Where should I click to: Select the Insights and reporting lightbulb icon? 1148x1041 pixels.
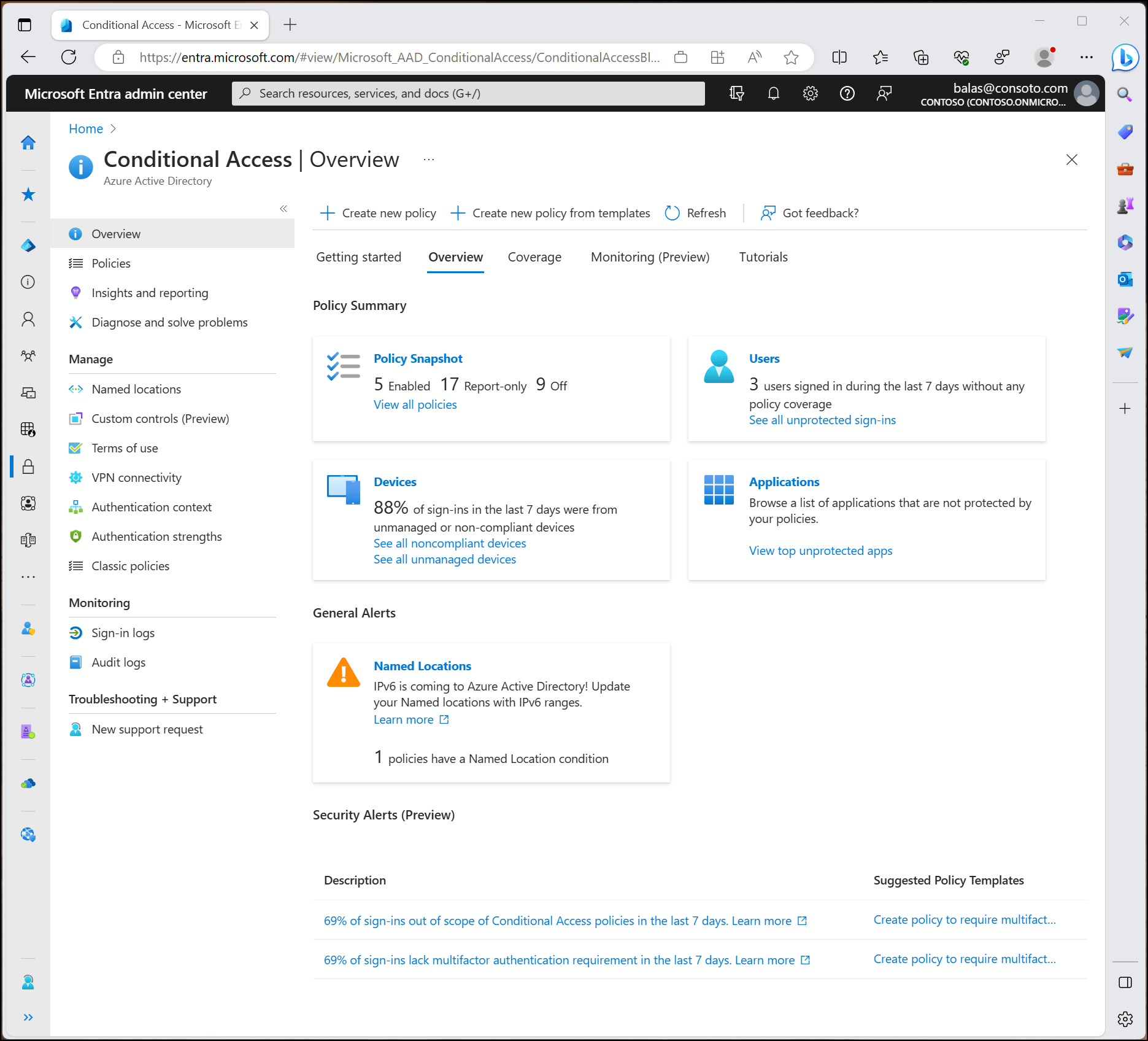click(x=75, y=293)
